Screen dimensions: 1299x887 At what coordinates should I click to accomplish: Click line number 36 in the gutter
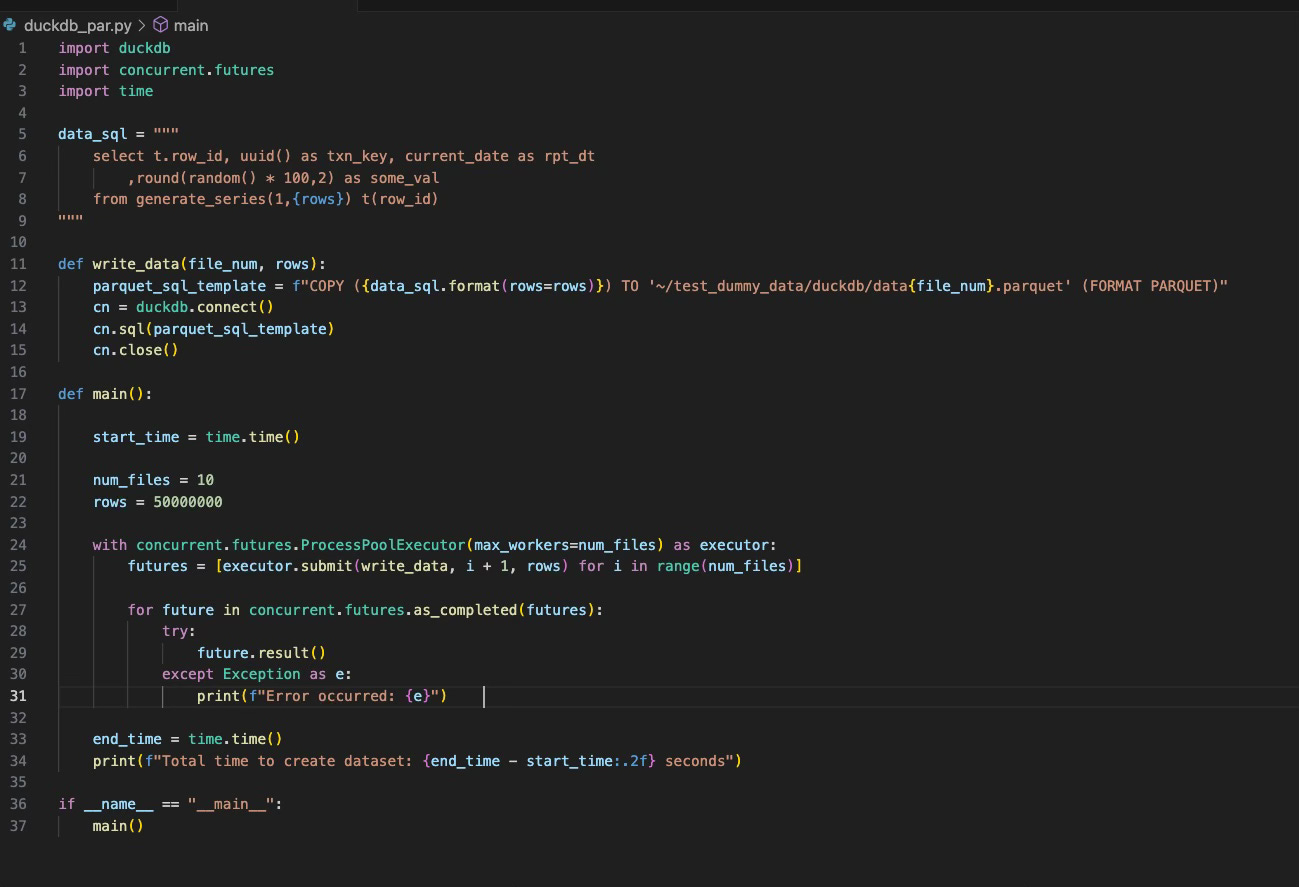(x=18, y=804)
